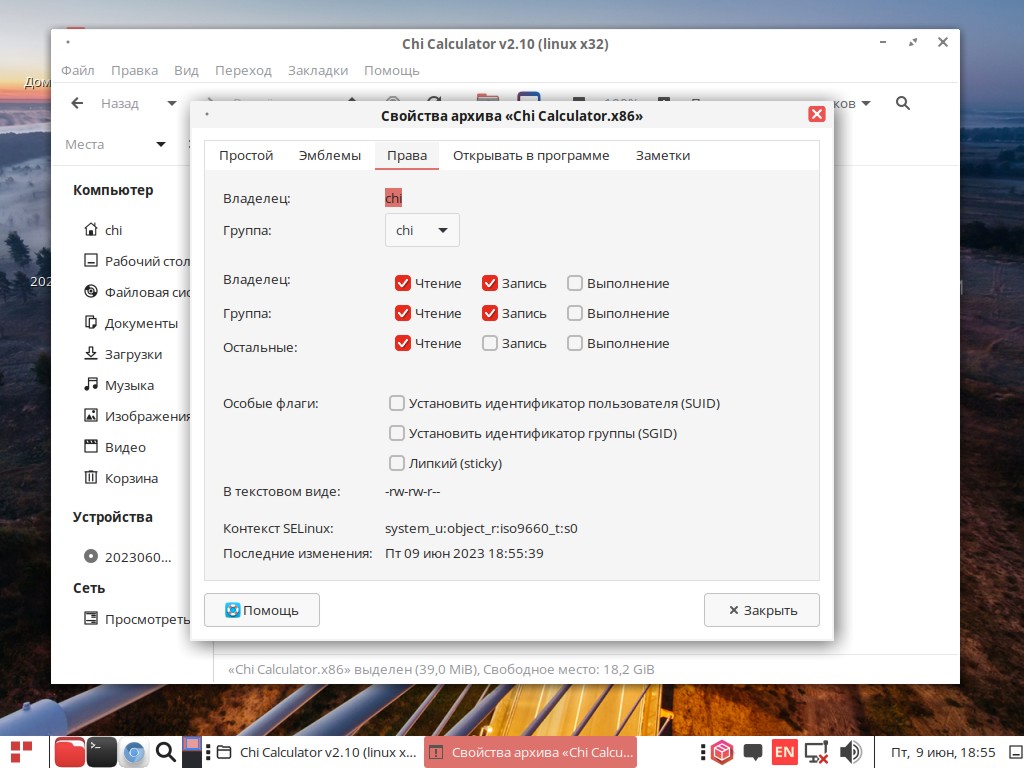This screenshot has height=768, width=1024.
Task: Open Музыка folder in sidebar
Action: tap(119, 385)
